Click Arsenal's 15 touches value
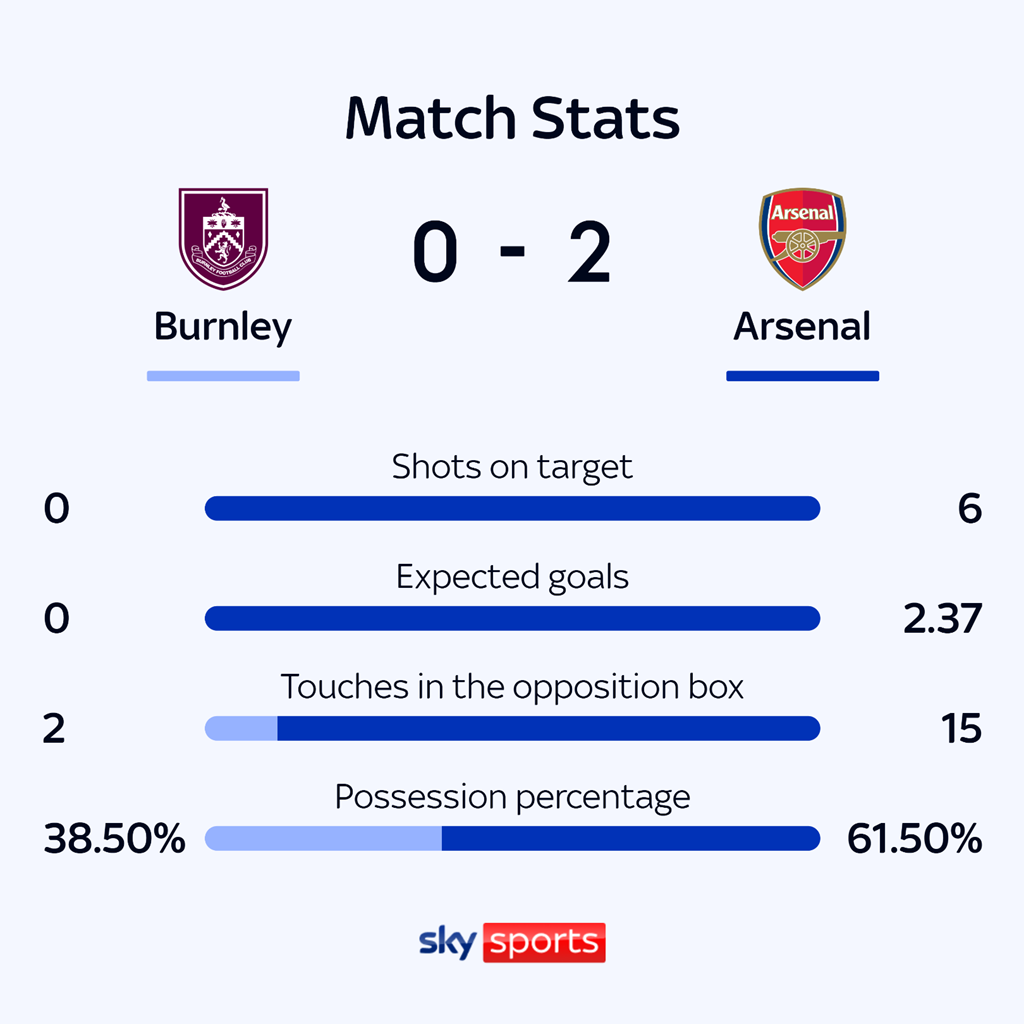 pyautogui.click(x=961, y=730)
